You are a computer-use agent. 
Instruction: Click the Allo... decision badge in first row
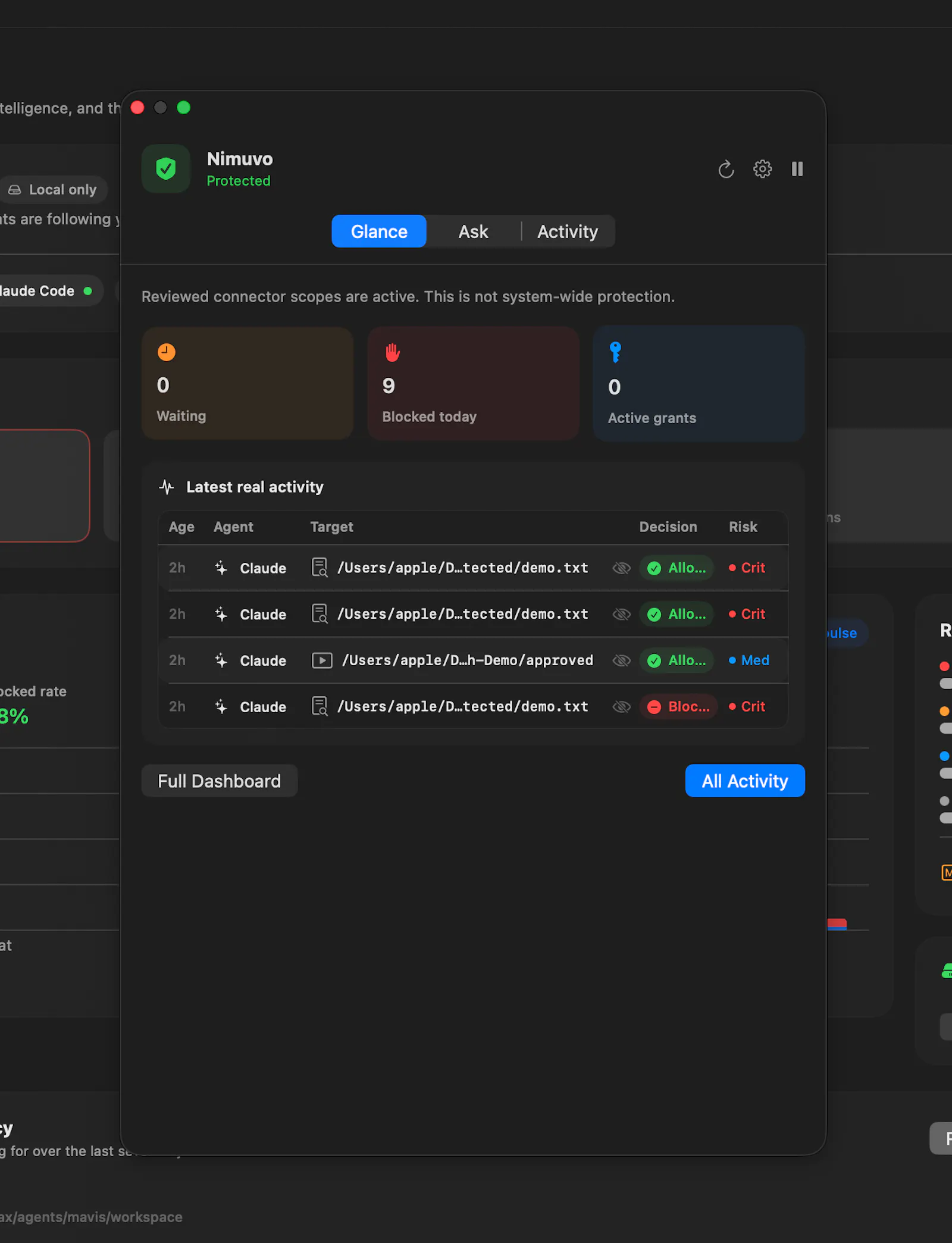tap(677, 568)
